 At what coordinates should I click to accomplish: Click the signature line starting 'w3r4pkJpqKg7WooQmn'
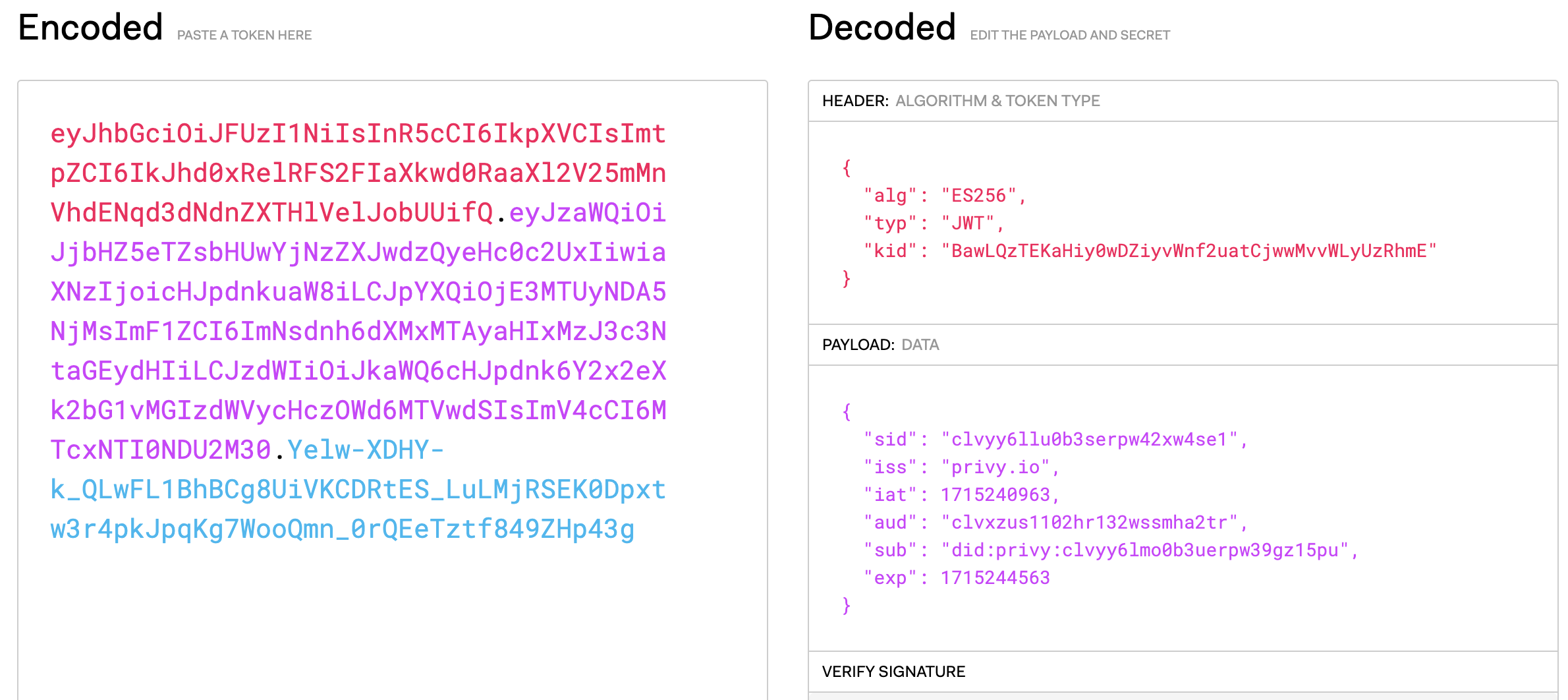[343, 529]
